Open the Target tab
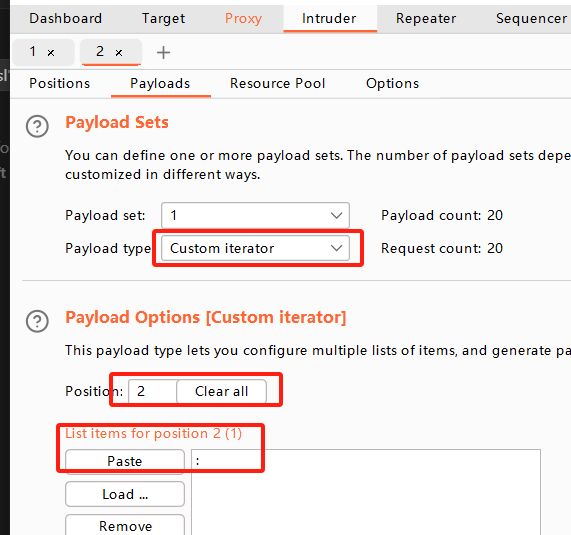 (163, 19)
